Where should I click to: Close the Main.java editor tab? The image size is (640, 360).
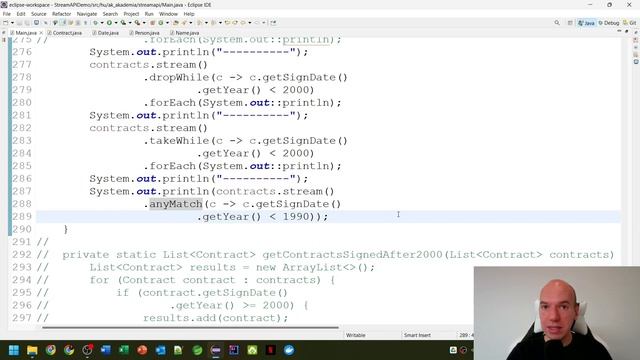[x=41, y=33]
